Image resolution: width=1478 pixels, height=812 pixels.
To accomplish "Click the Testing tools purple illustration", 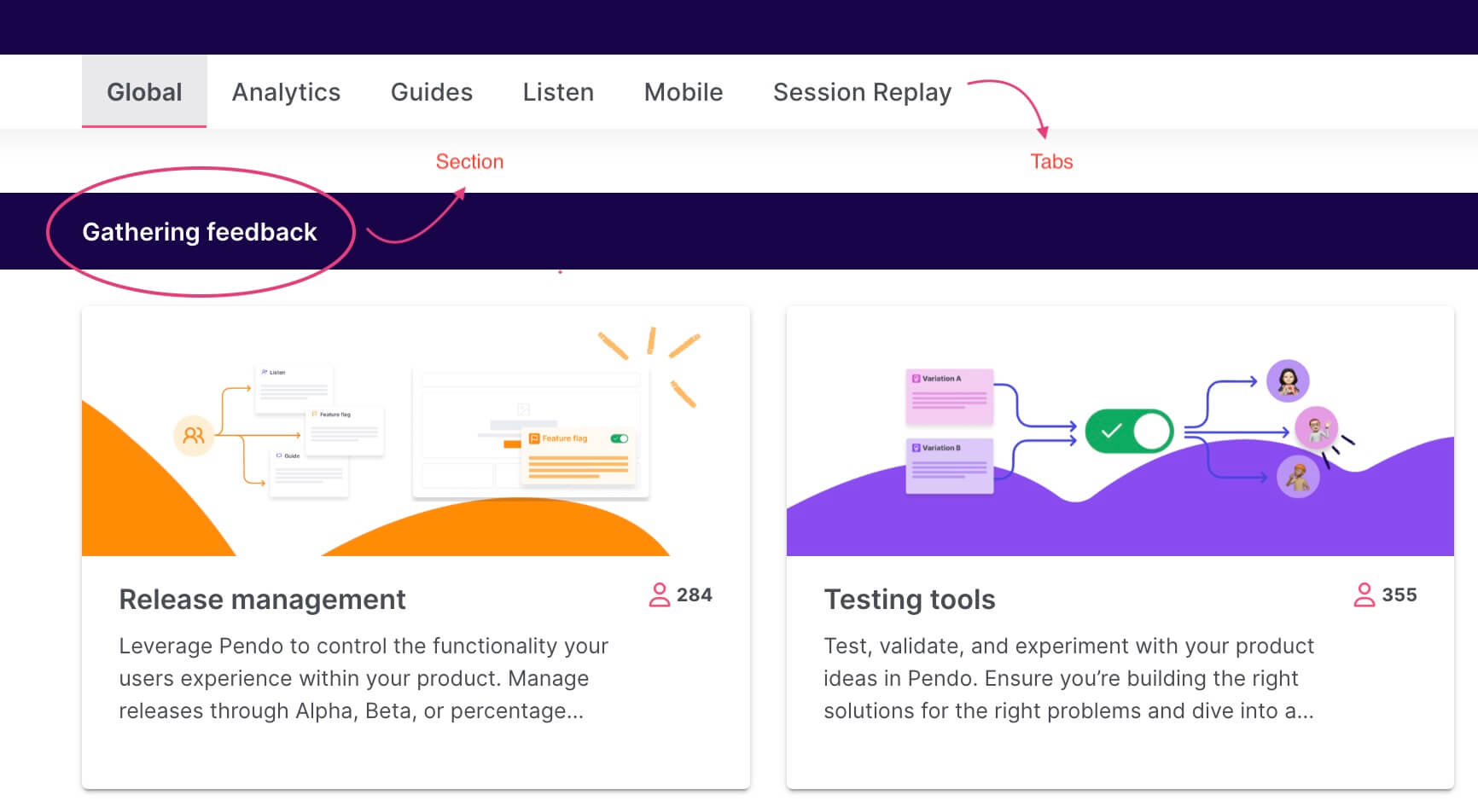I will tap(1120, 432).
